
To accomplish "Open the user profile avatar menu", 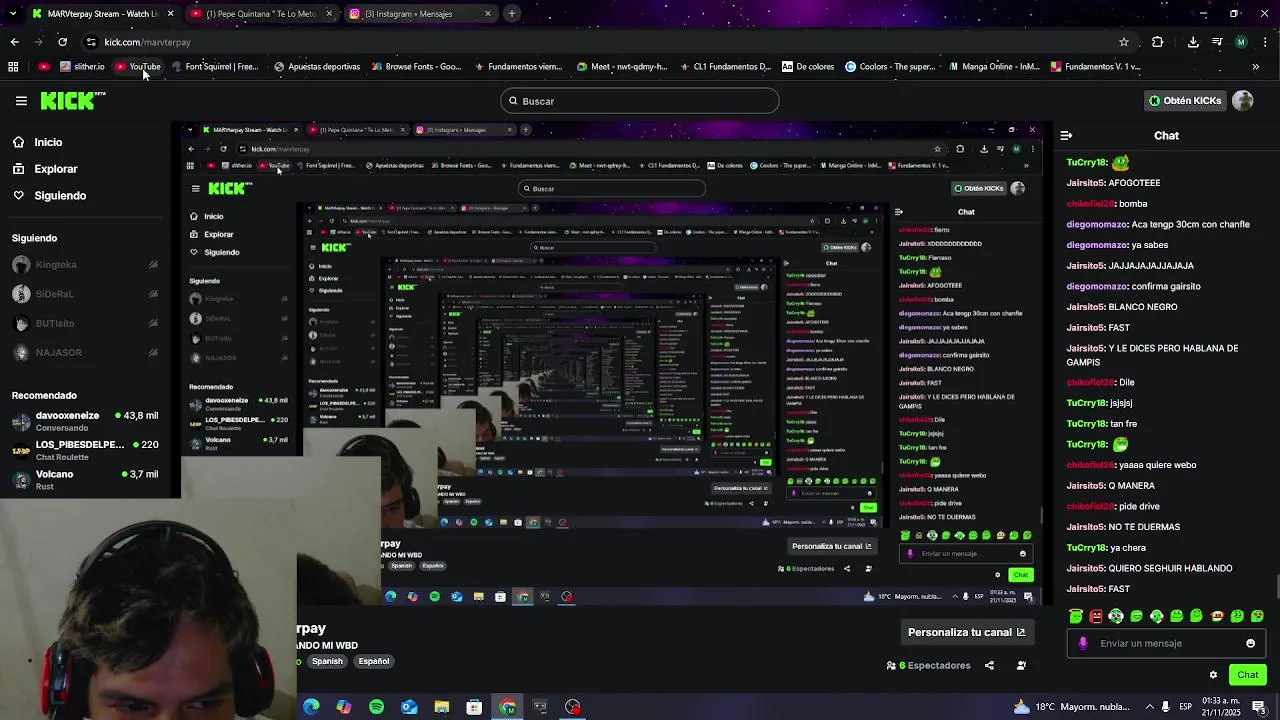I will coord(1243,101).
